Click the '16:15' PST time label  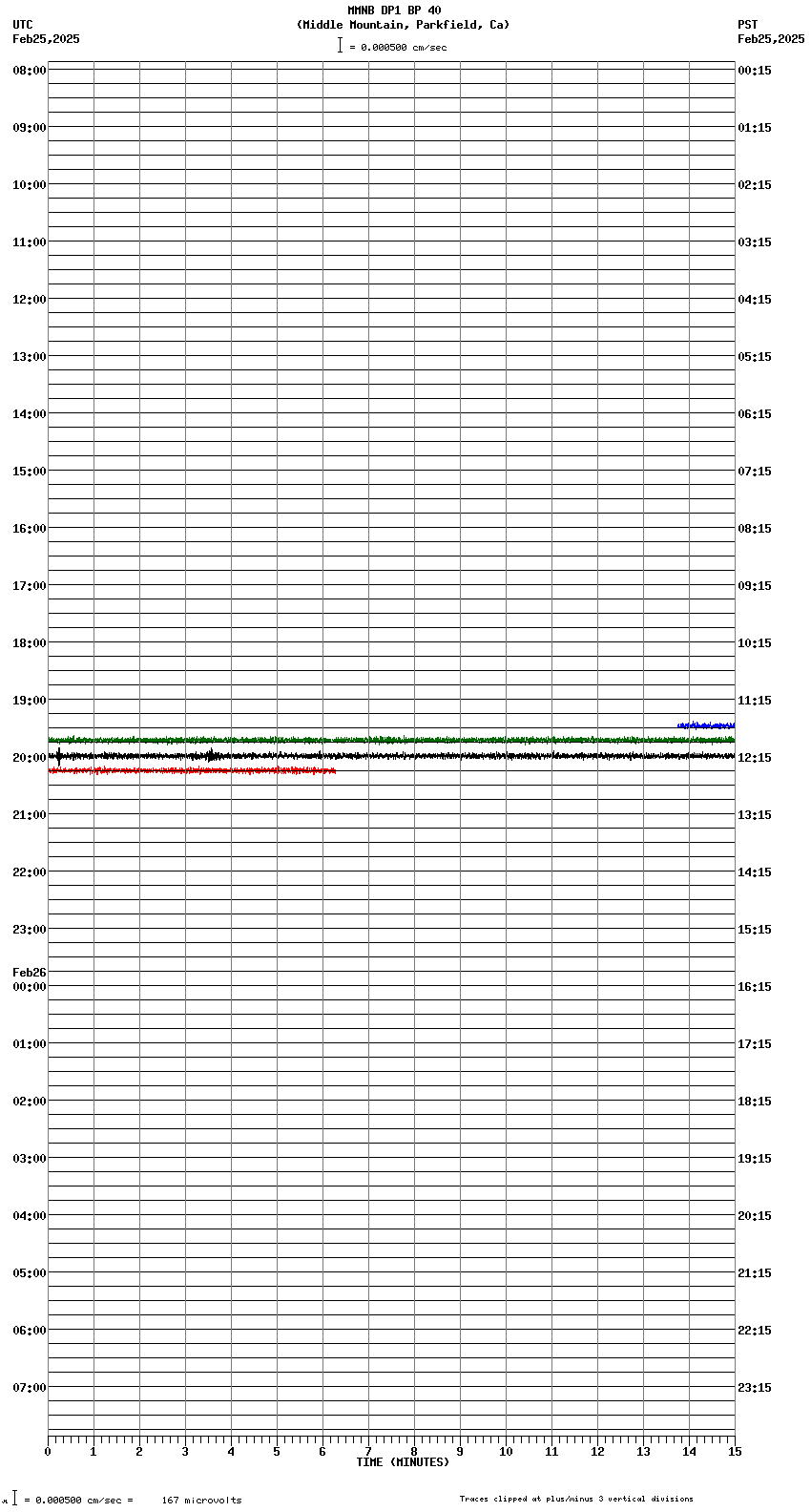pyautogui.click(x=755, y=987)
